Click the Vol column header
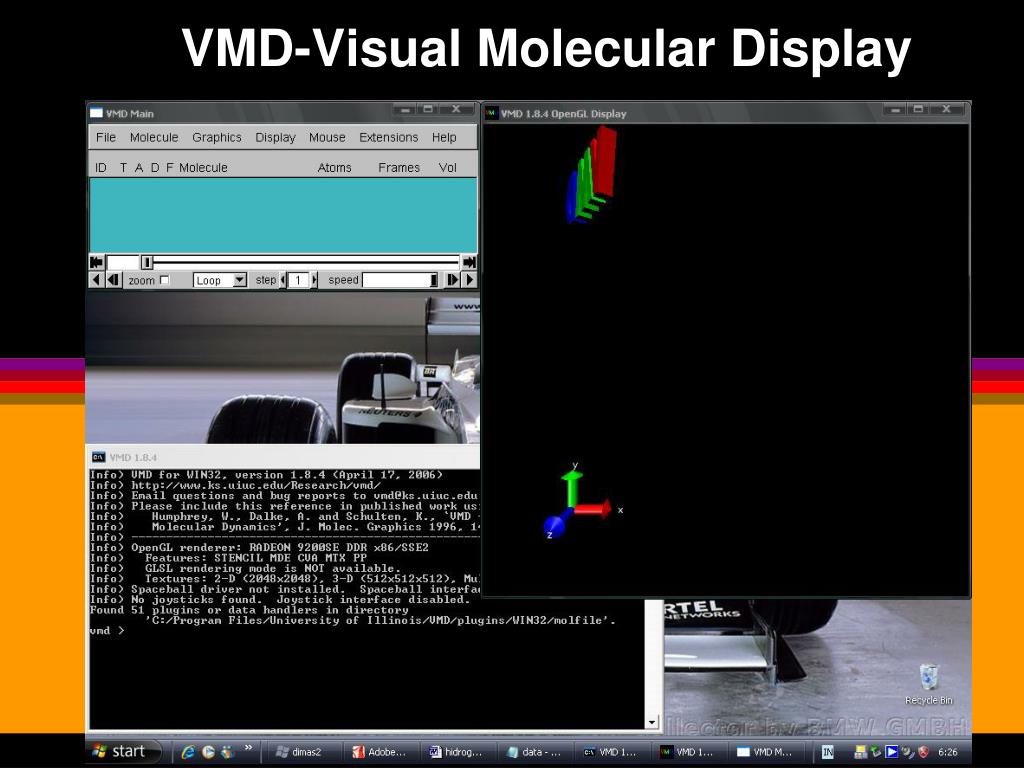 point(447,168)
